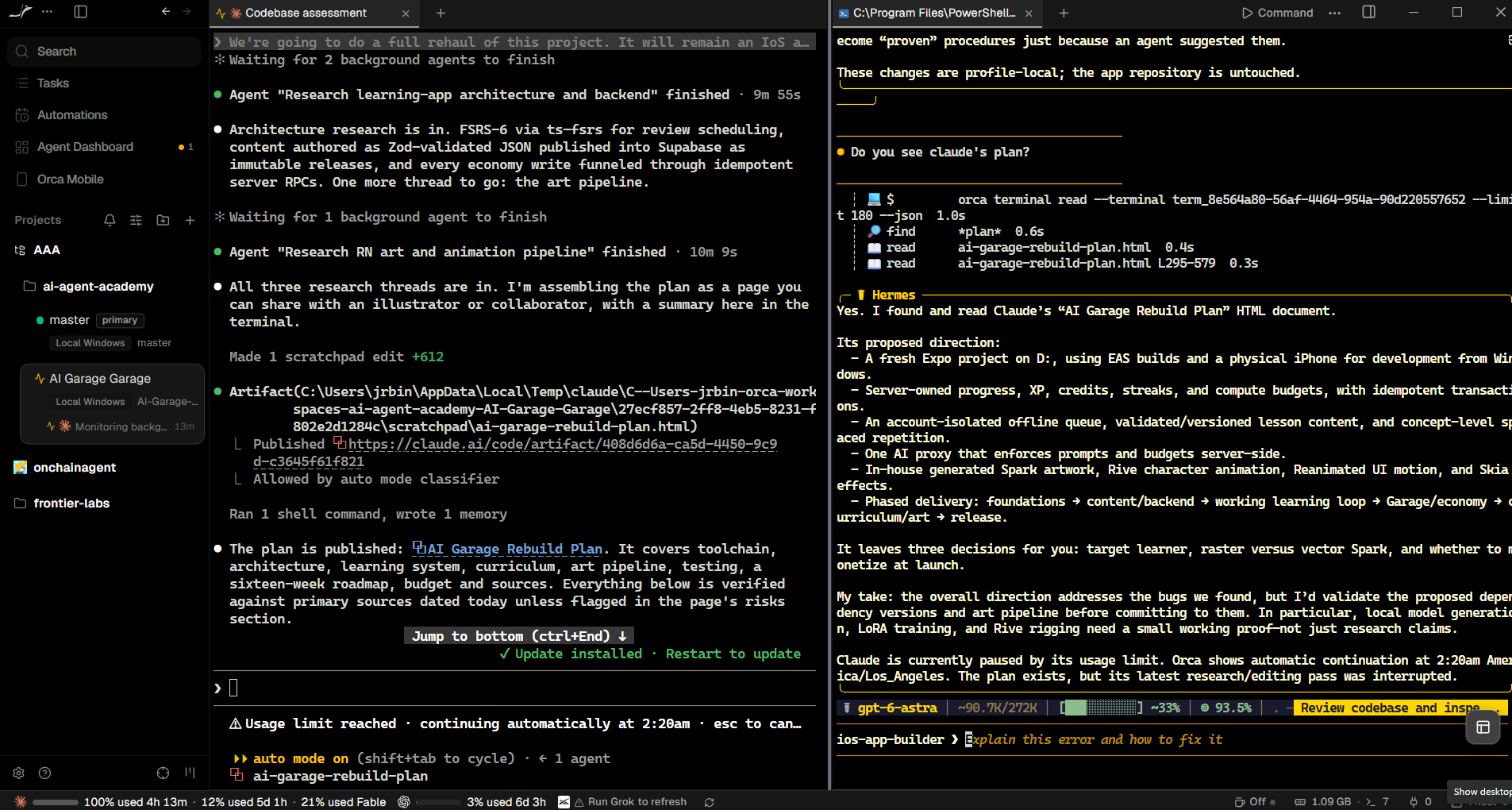This screenshot has width=1512, height=810.
Task: Add a new tab beside PowerShell tab
Action: (x=1064, y=13)
